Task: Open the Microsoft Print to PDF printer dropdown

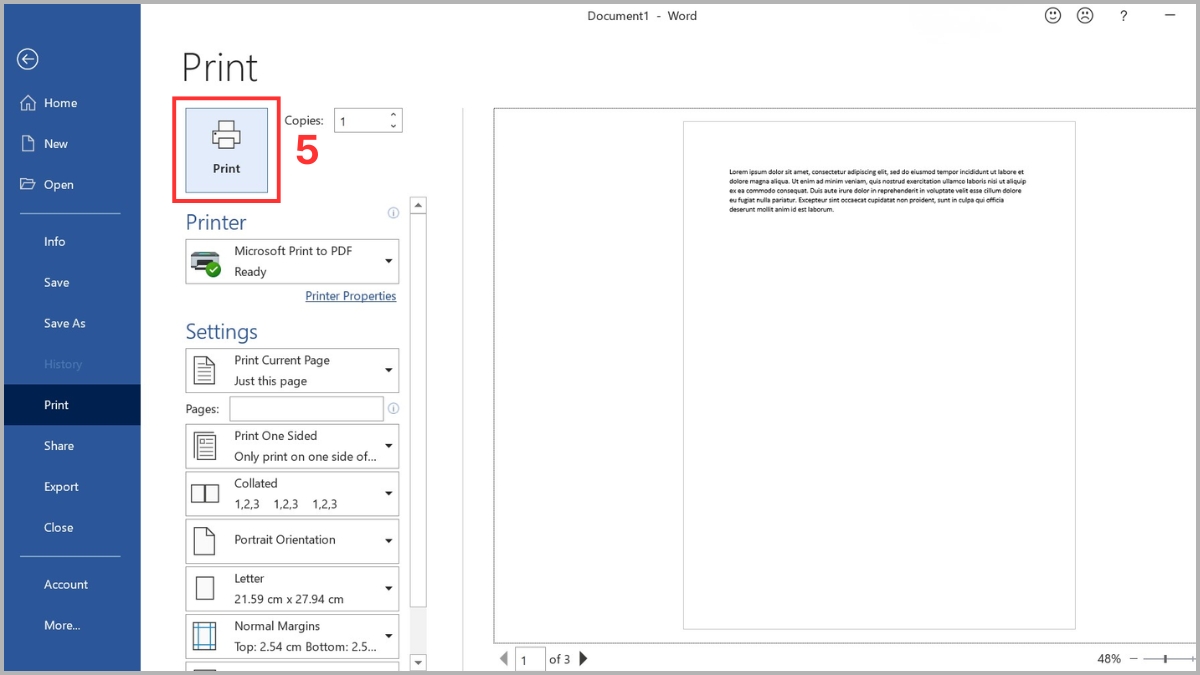Action: coord(291,261)
